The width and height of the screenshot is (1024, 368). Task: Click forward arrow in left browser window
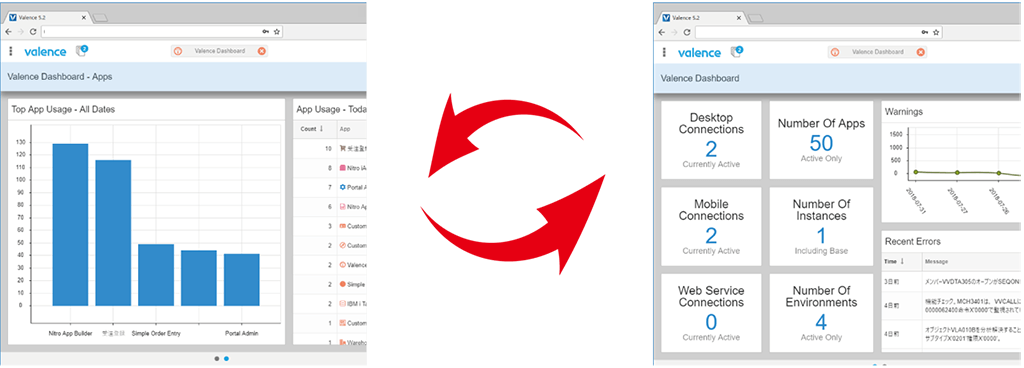pos(20,31)
